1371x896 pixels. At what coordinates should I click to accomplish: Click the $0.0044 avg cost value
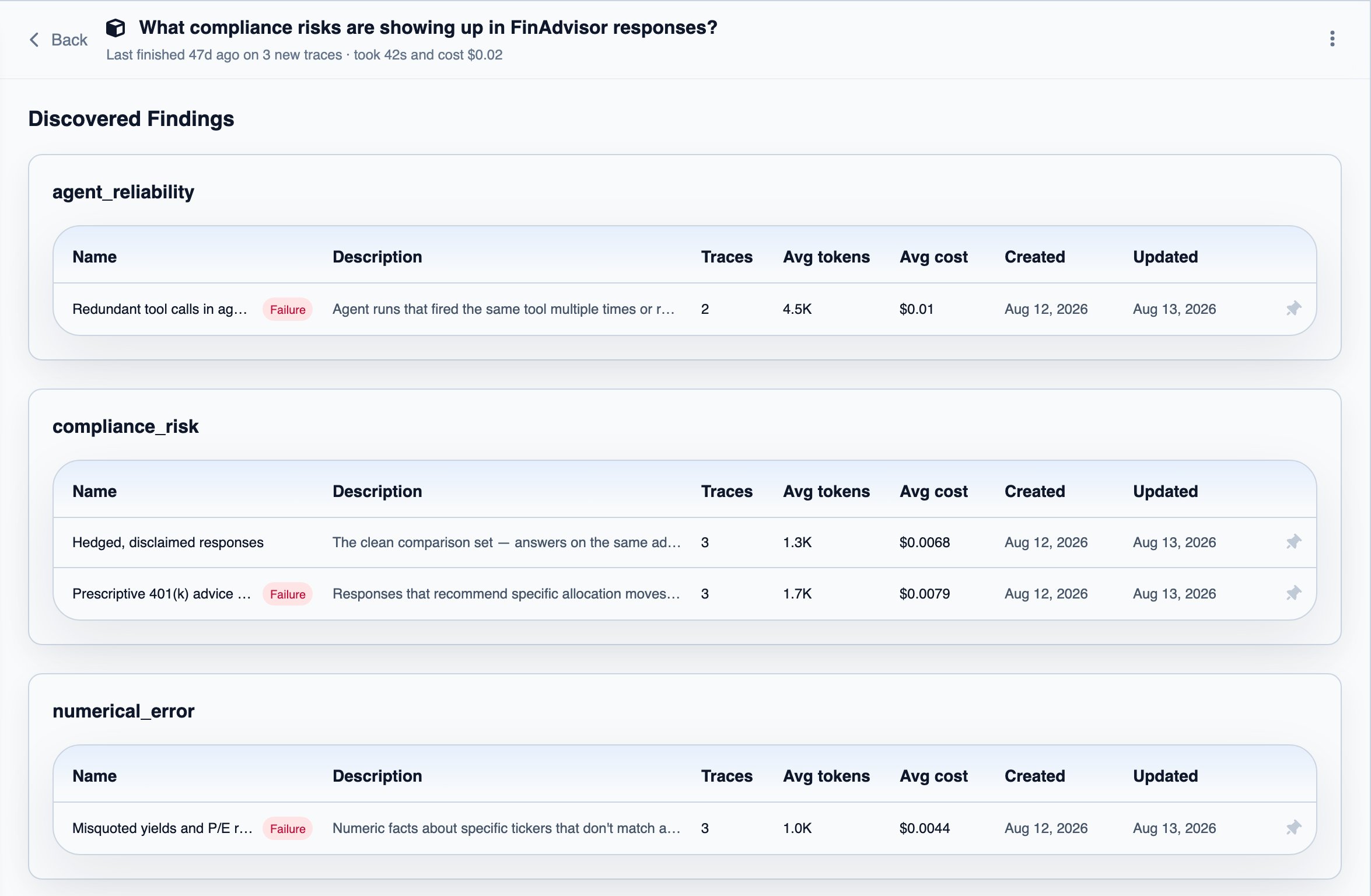tap(925, 828)
